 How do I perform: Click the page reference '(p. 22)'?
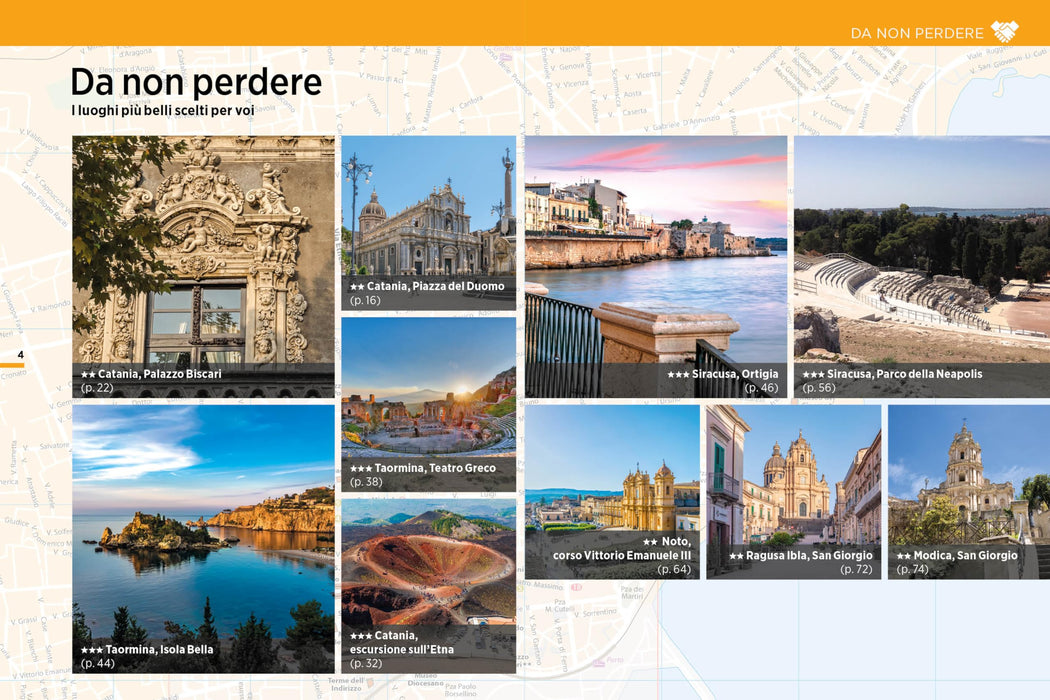coord(97,388)
